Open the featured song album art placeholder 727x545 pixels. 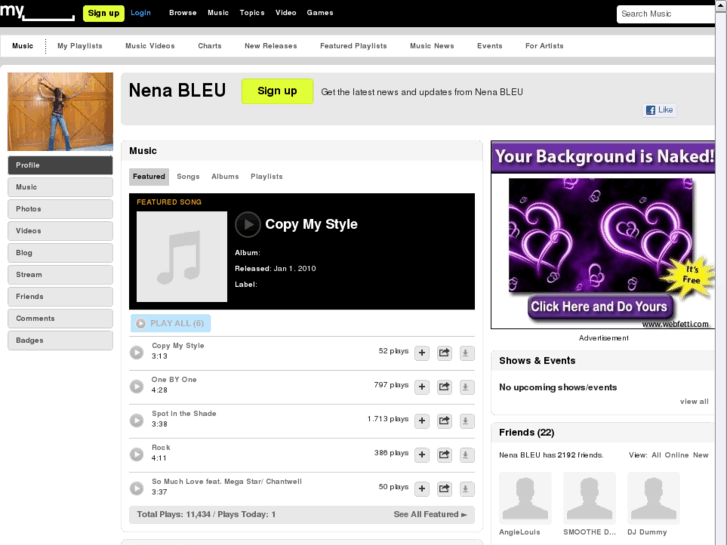click(x=182, y=256)
